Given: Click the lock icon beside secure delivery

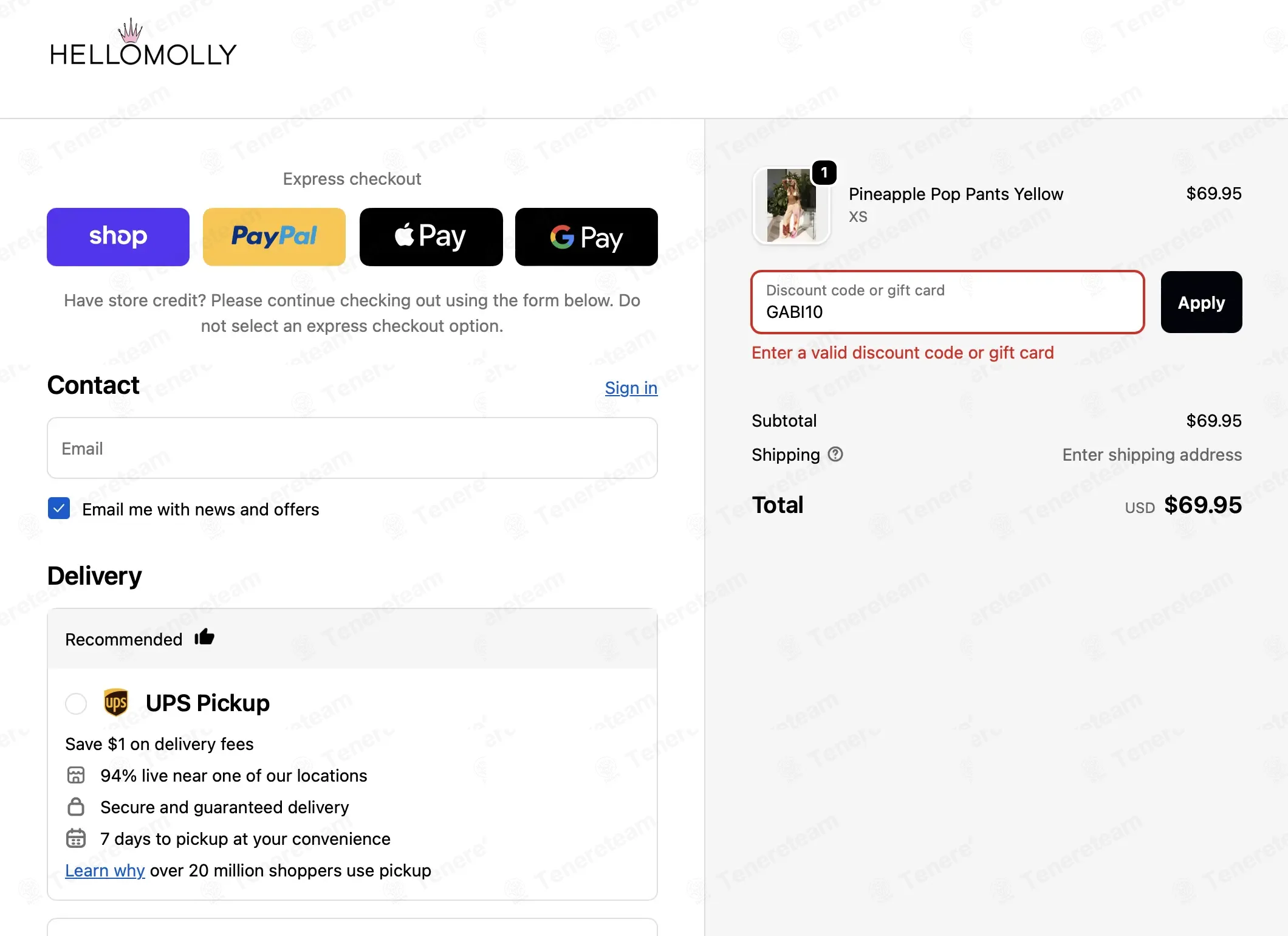Looking at the screenshot, I should coord(76,807).
